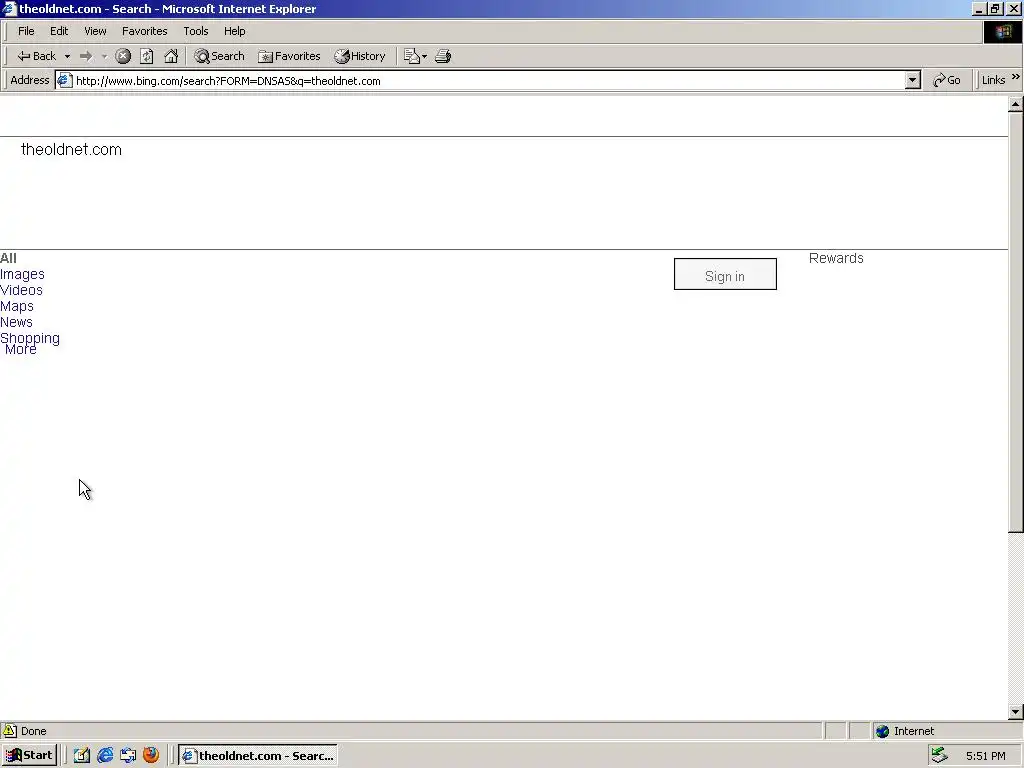Image resolution: width=1024 pixels, height=768 pixels.
Task: Print the page with printer icon
Action: coord(443,56)
